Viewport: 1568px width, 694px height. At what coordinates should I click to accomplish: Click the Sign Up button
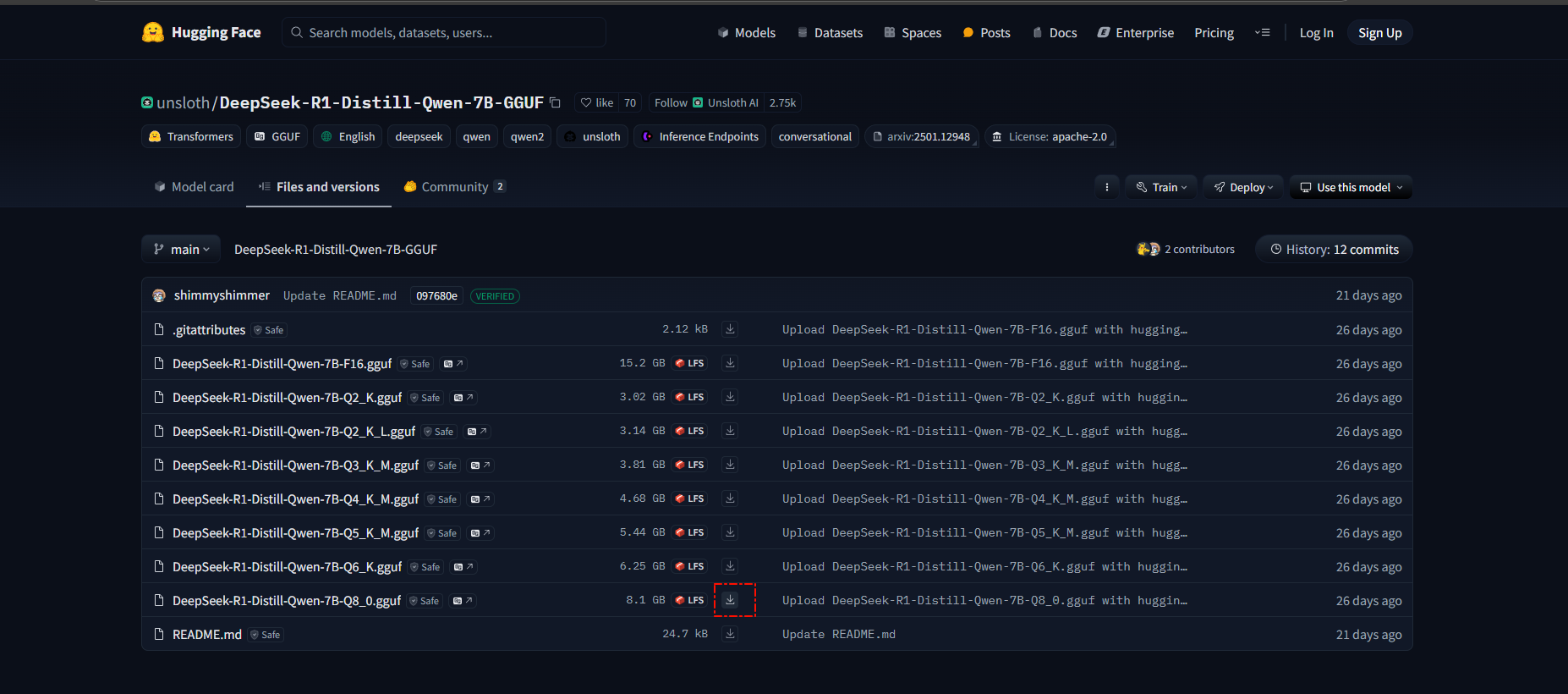pos(1379,32)
